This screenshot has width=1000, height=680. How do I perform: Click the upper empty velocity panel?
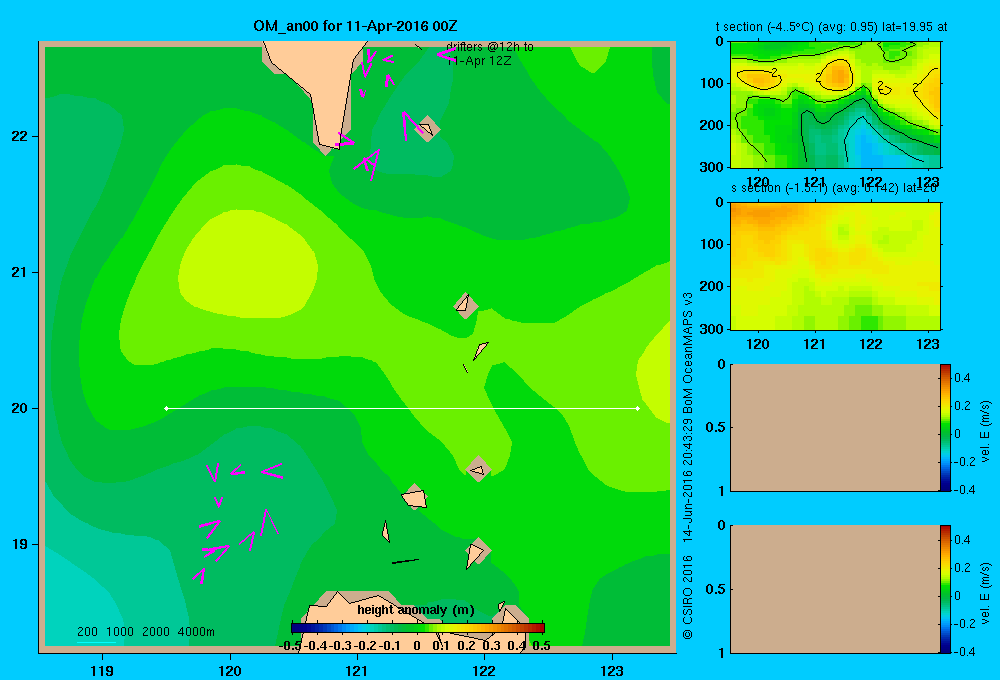coord(834,427)
